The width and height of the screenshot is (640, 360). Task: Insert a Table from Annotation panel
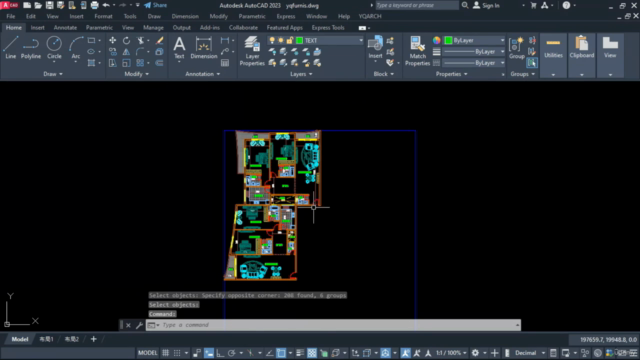click(225, 63)
